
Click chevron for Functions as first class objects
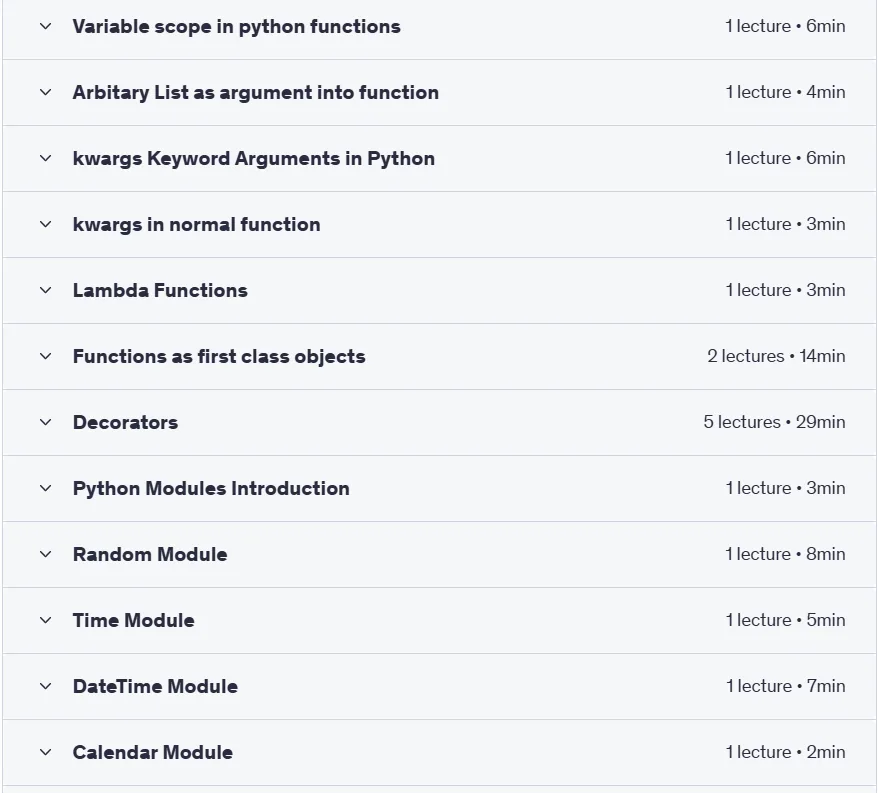(x=46, y=357)
